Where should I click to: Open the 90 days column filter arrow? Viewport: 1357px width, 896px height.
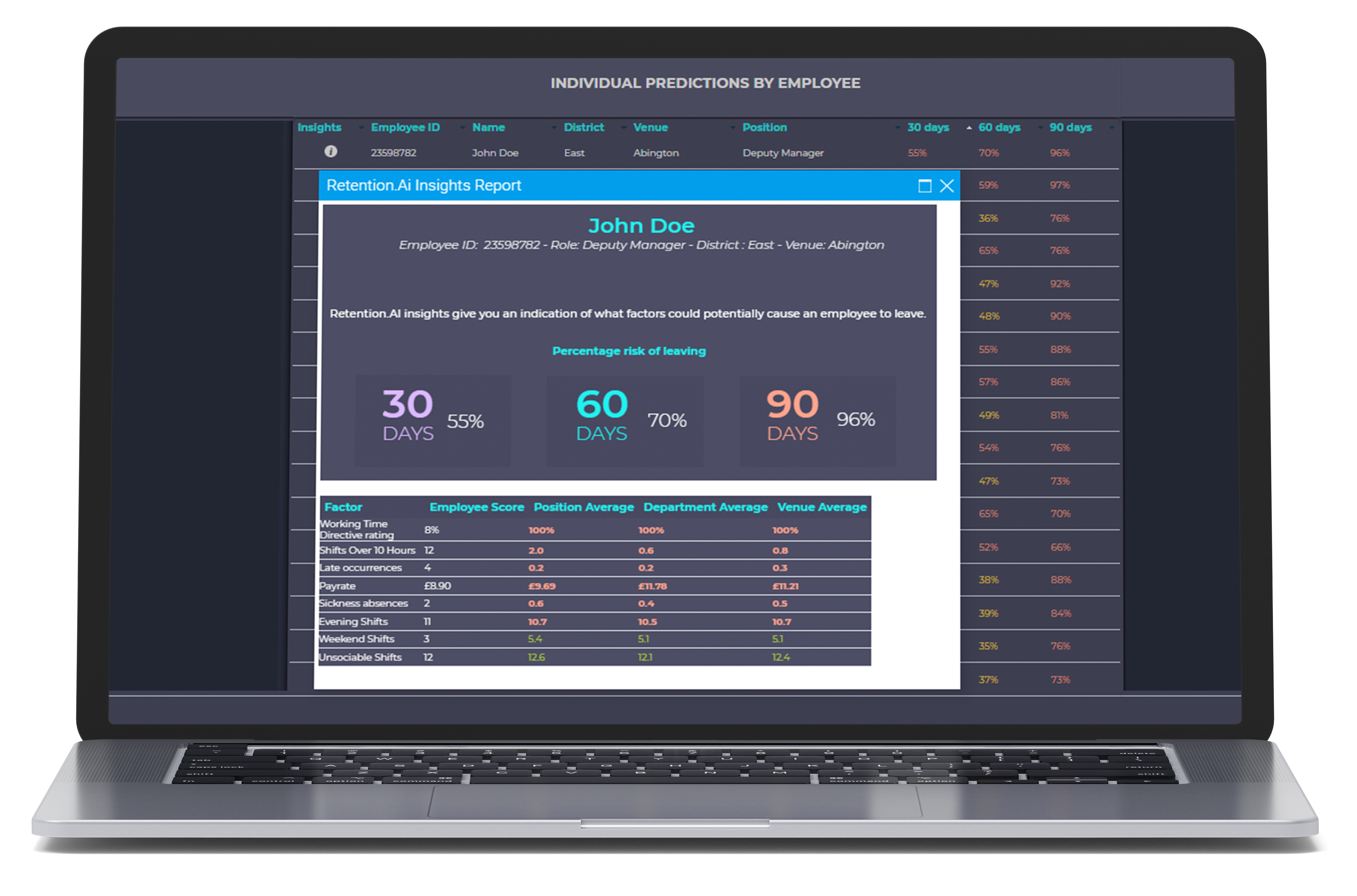coord(1111,127)
